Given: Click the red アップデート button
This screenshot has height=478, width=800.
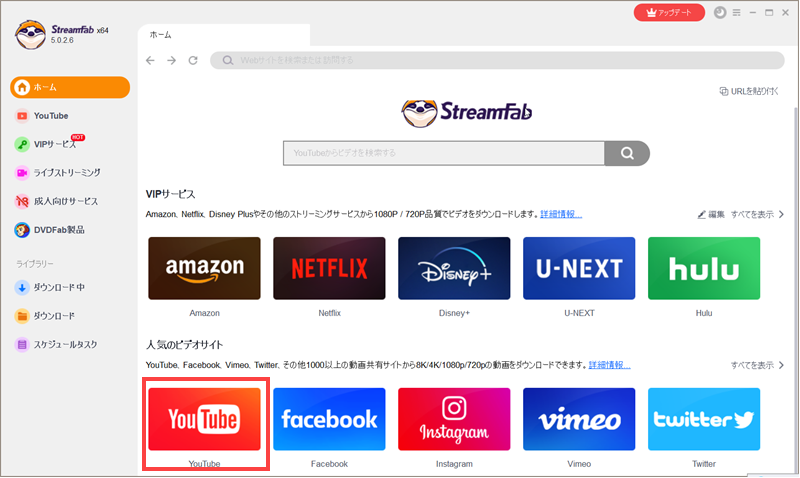Looking at the screenshot, I should [x=669, y=12].
